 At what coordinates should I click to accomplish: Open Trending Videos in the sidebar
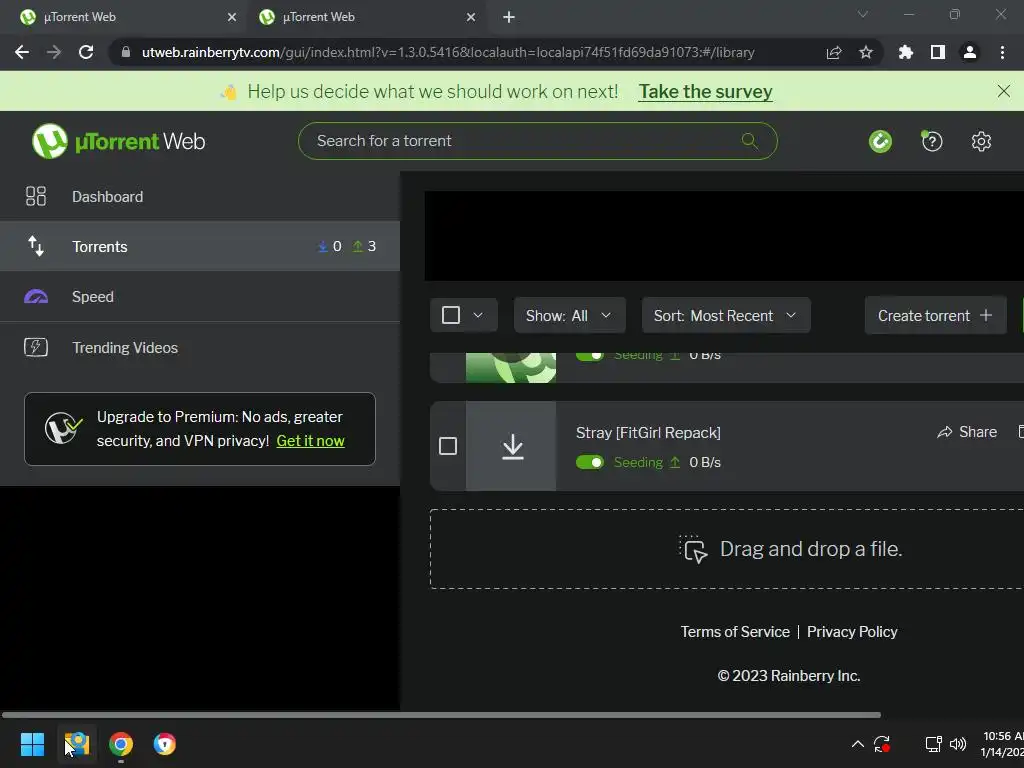point(200,347)
